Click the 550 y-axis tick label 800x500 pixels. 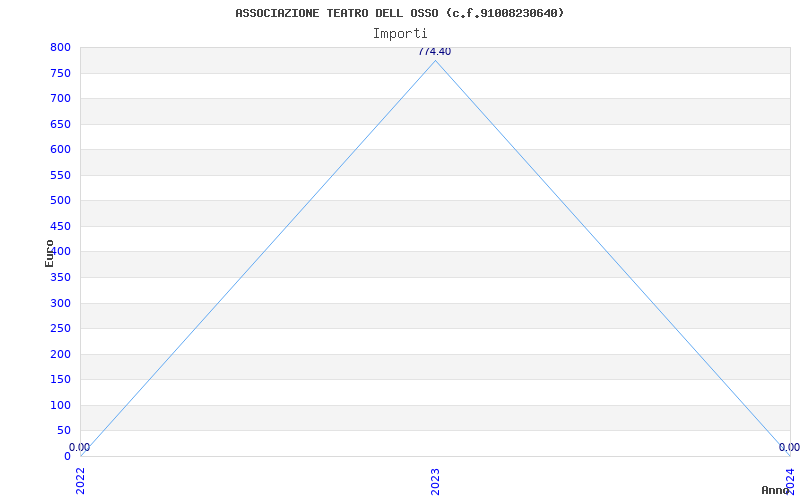click(60, 176)
